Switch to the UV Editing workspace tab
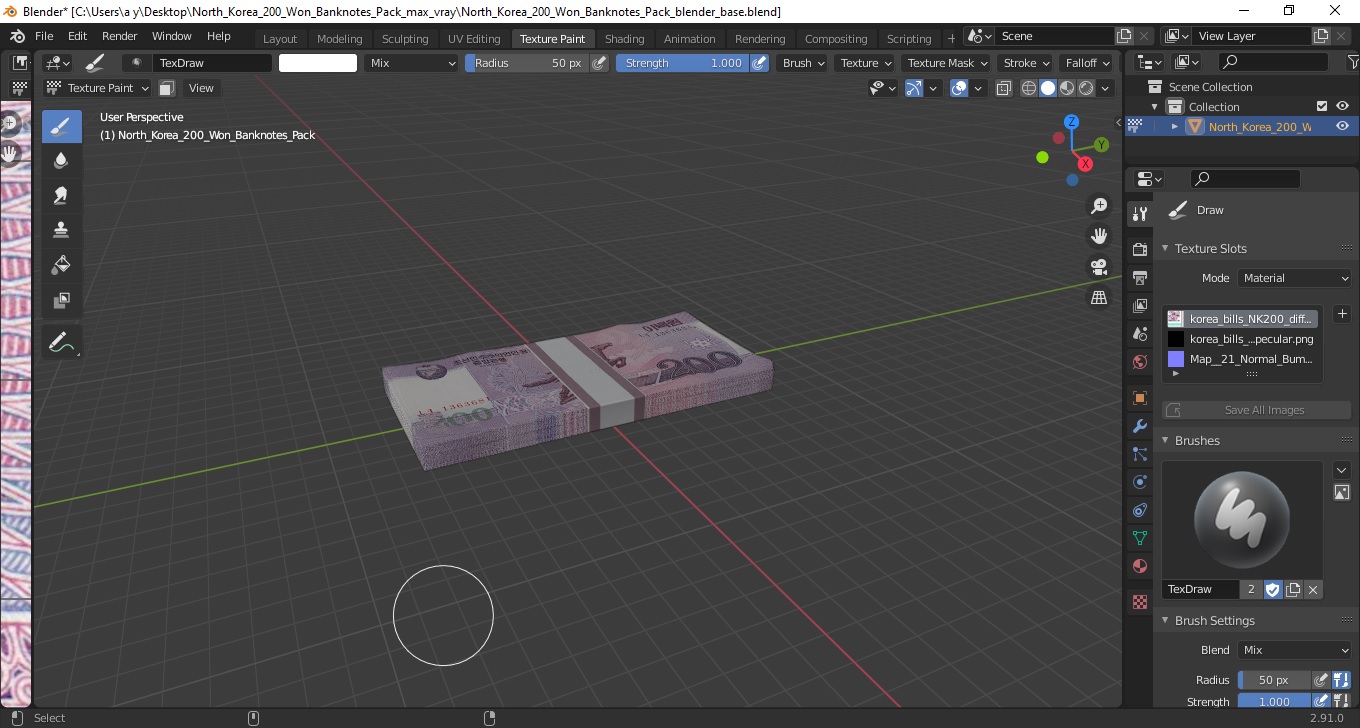 pos(474,39)
